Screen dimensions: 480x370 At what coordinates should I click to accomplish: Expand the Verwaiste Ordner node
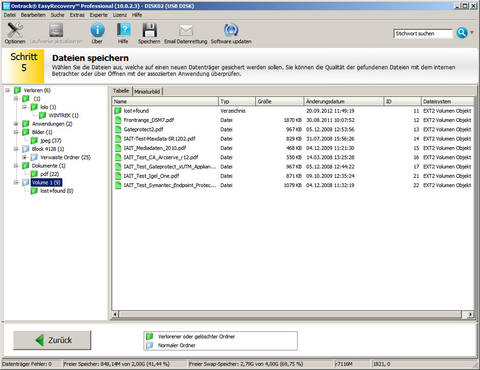24,157
